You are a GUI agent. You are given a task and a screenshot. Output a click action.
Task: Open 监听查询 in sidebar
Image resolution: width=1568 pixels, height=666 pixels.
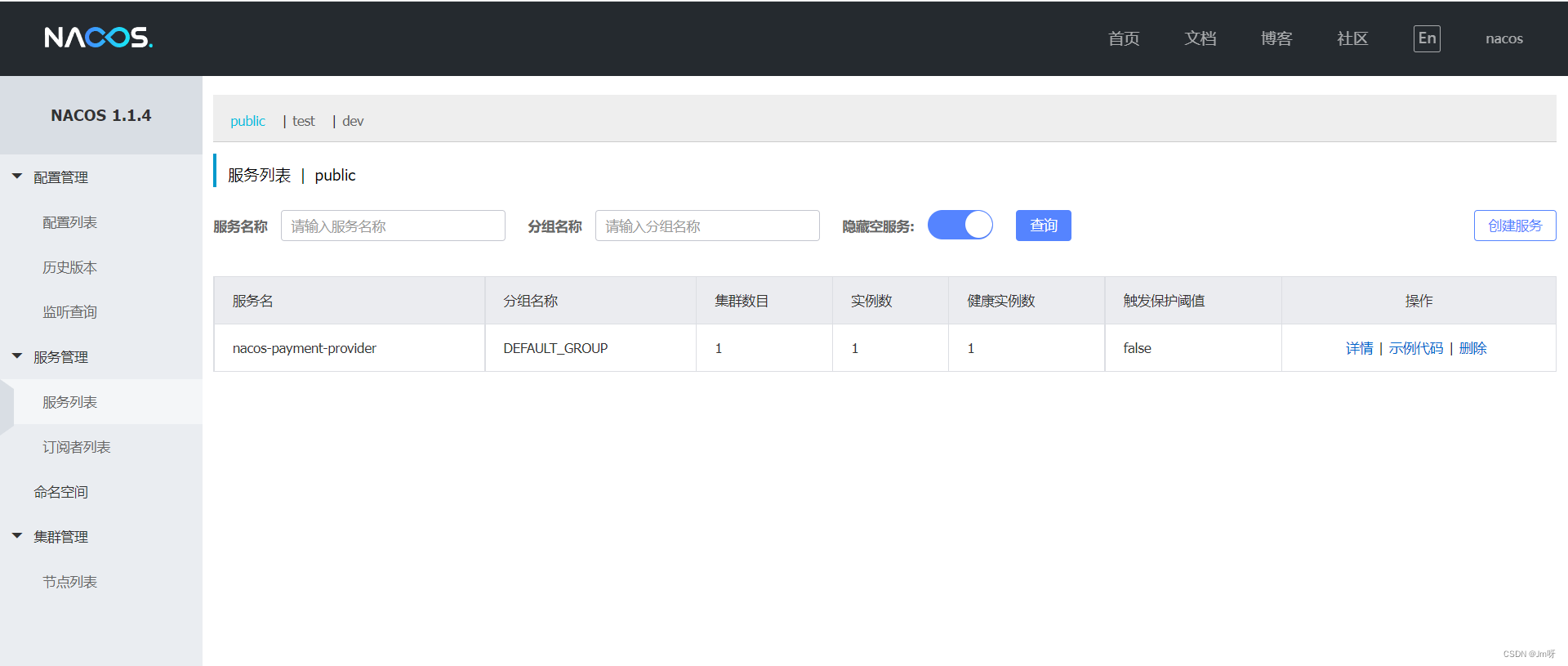[x=69, y=312]
